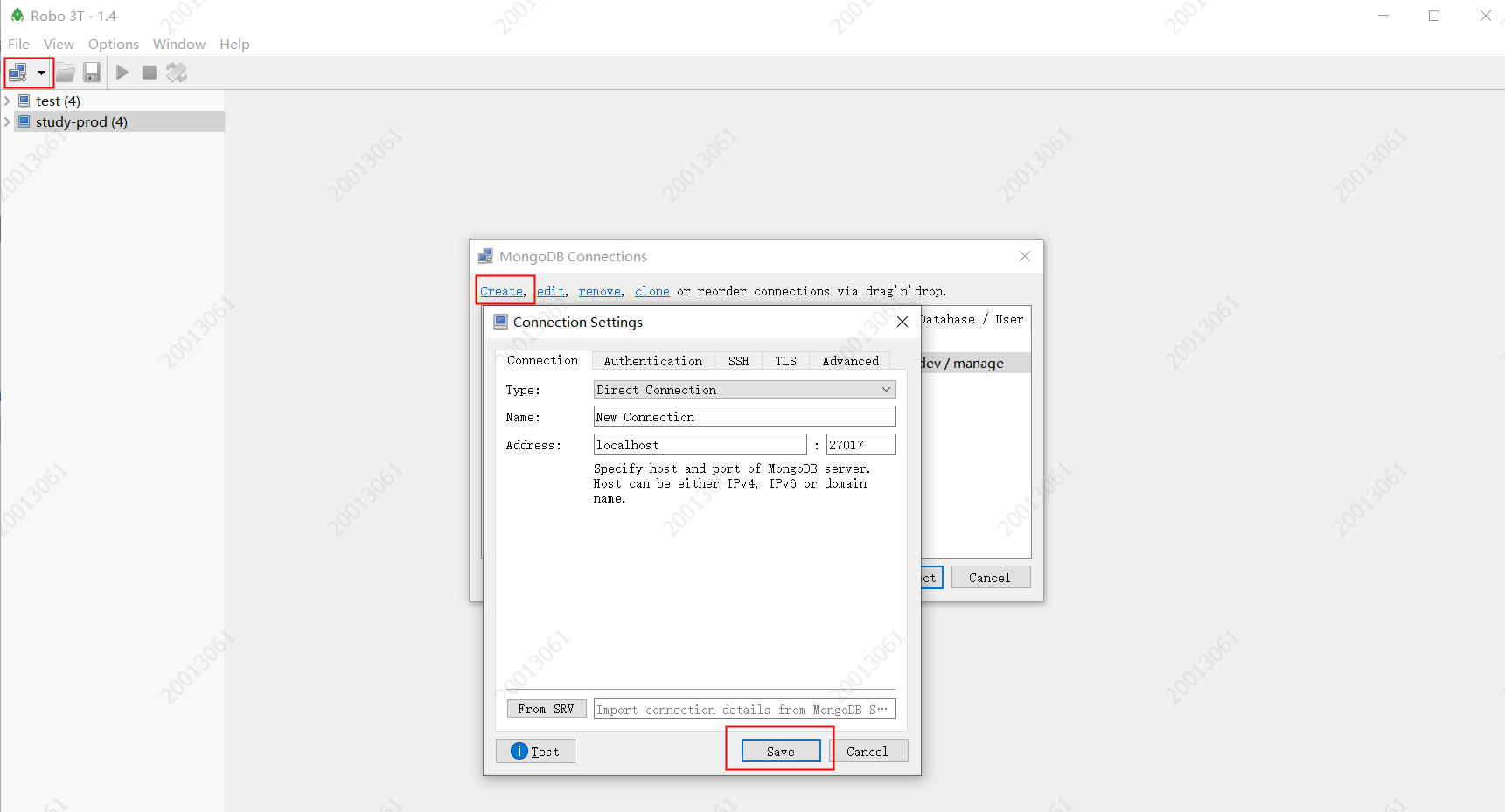
Task: Click the rotate orientation toolbar icon
Action: [177, 73]
